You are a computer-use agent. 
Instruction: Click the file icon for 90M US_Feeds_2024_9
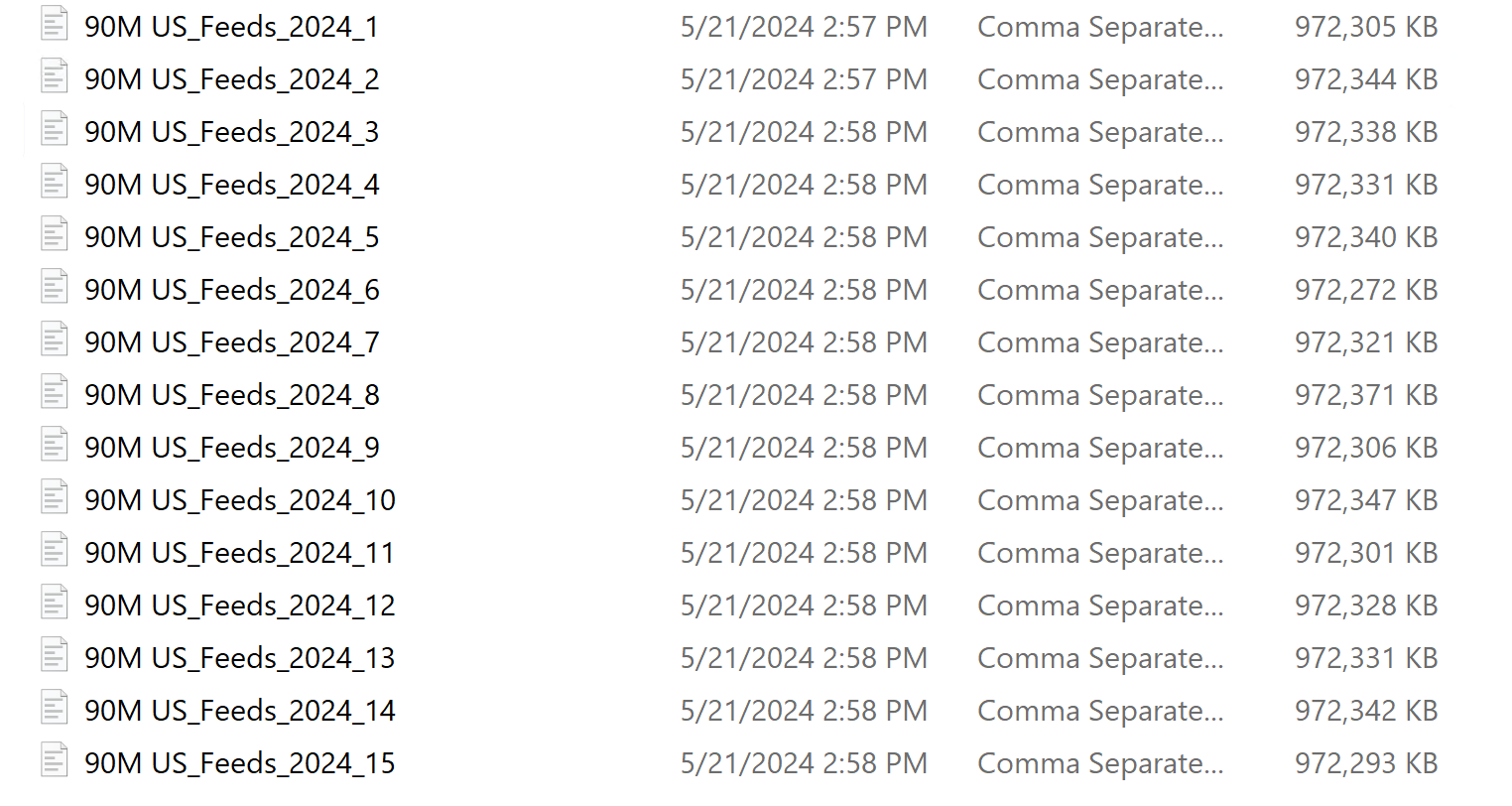click(55, 446)
